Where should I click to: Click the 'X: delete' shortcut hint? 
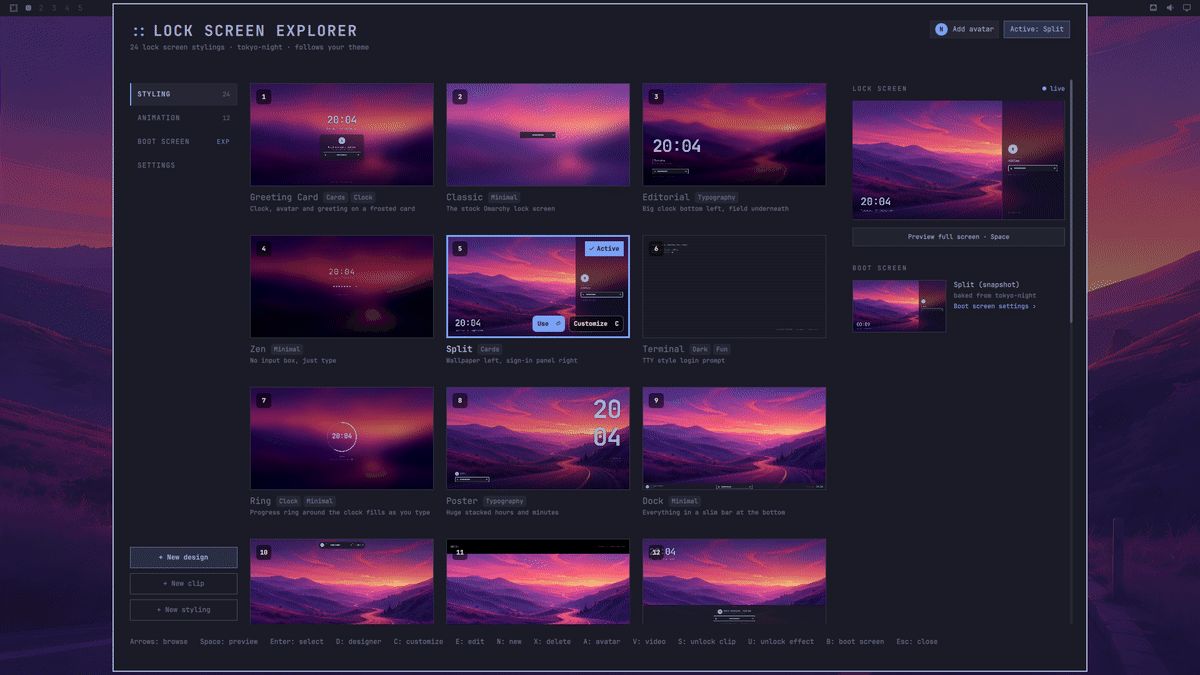click(552, 642)
